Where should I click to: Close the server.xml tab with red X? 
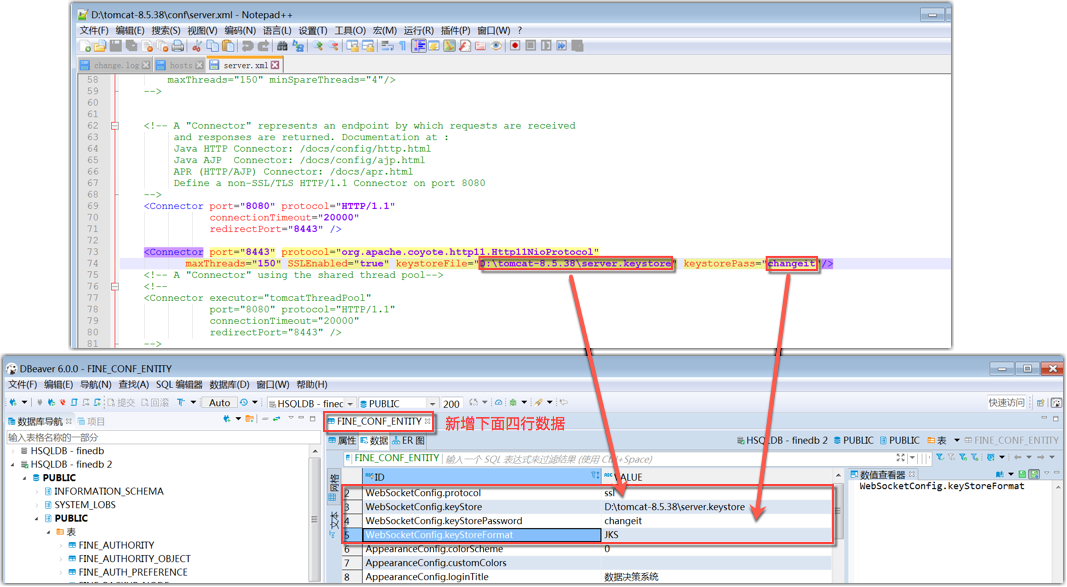275,65
